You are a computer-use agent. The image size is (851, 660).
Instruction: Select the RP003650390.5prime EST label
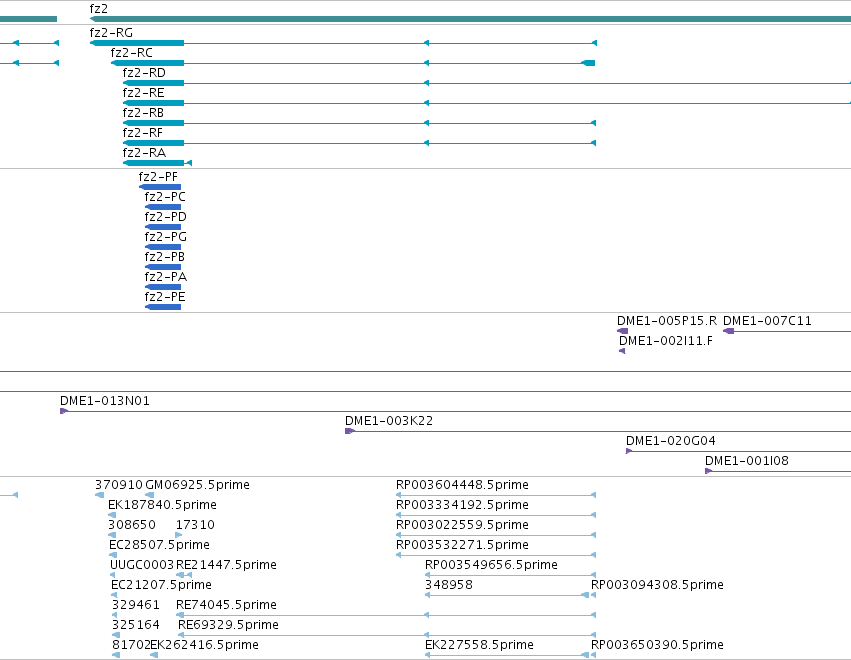(657, 645)
